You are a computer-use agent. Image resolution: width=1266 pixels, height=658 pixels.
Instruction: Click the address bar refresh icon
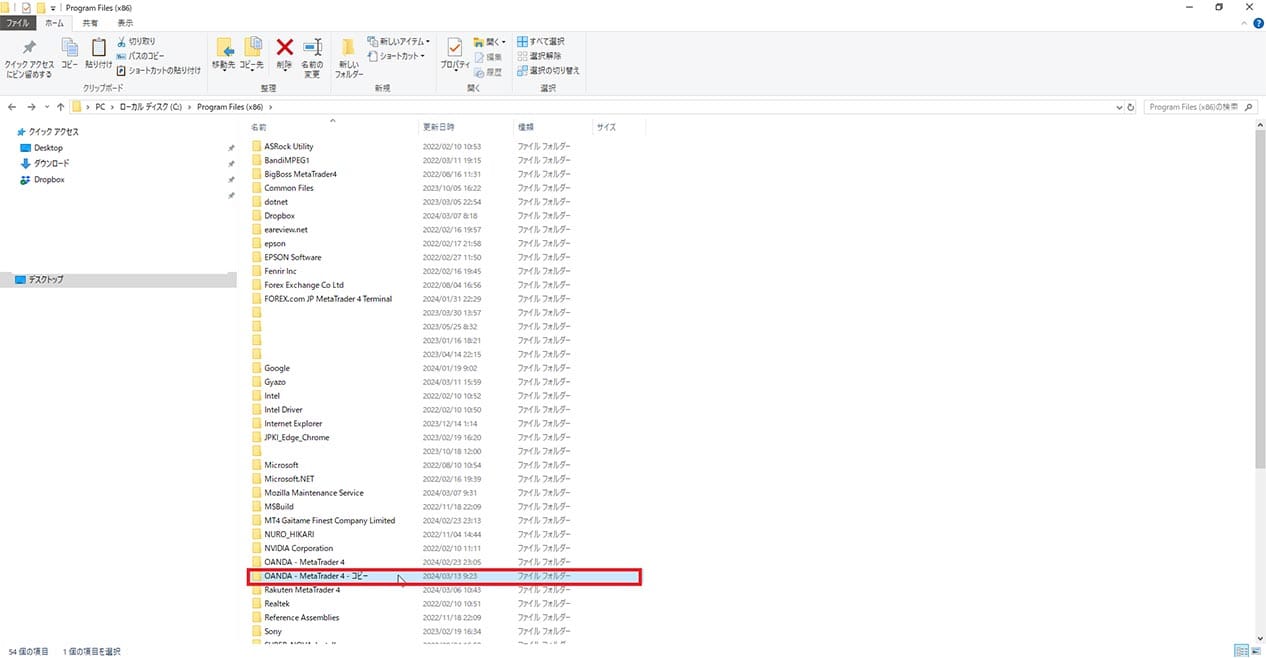click(1131, 106)
